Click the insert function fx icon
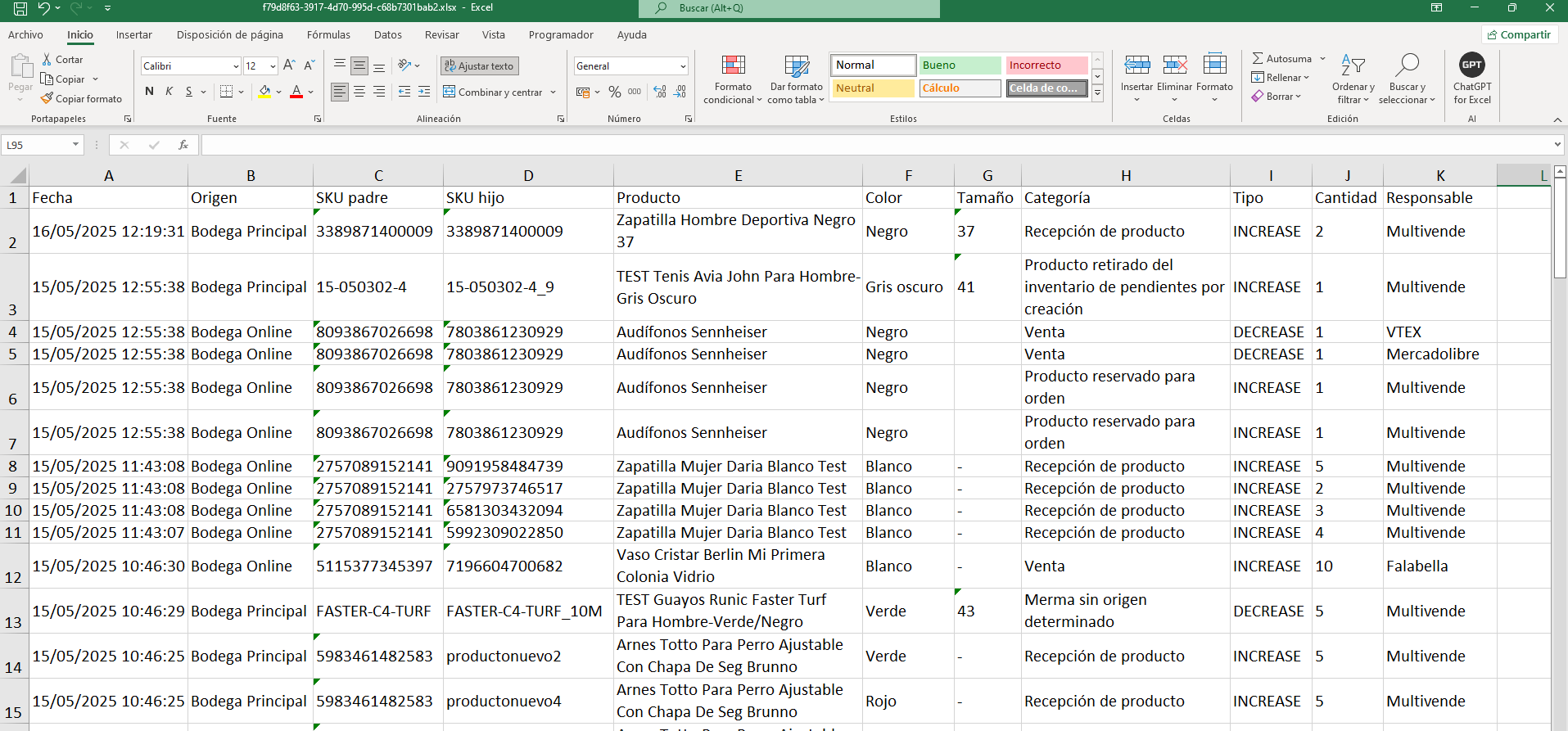This screenshot has height=731, width=1568. (183, 145)
